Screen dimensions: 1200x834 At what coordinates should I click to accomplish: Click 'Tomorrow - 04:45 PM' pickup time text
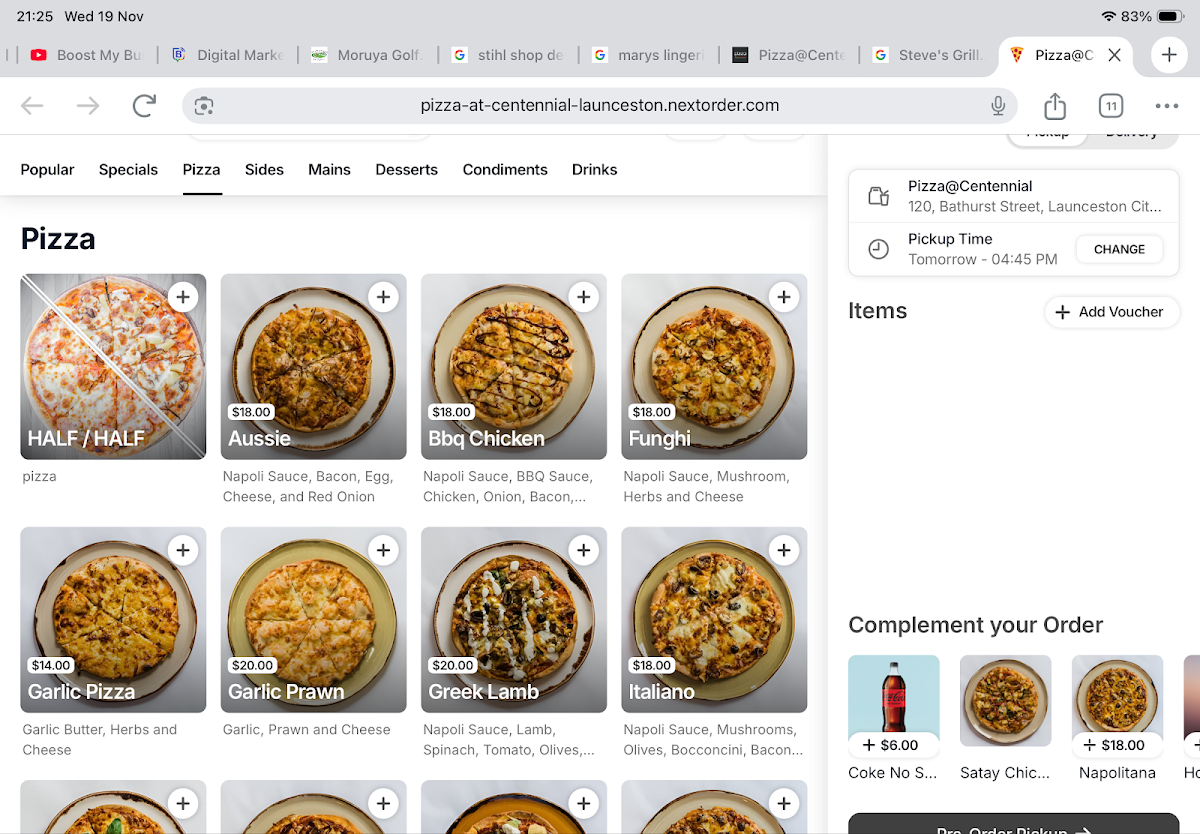click(982, 259)
